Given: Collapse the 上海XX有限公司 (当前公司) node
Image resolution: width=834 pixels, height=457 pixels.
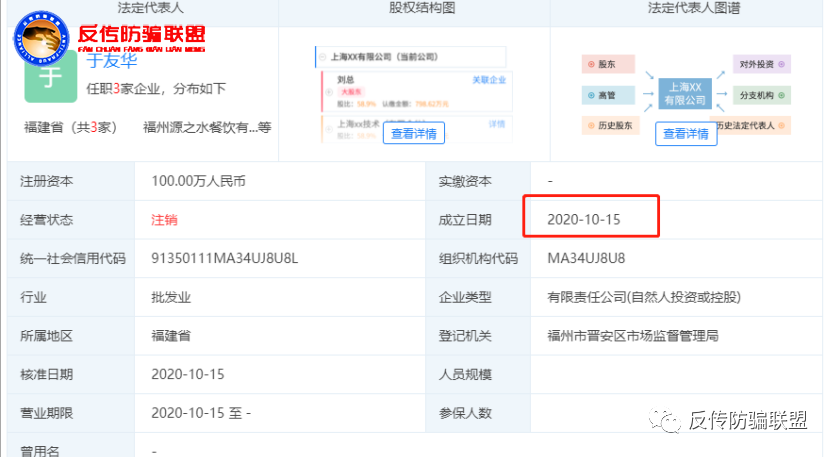Looking at the screenshot, I should 322,57.
